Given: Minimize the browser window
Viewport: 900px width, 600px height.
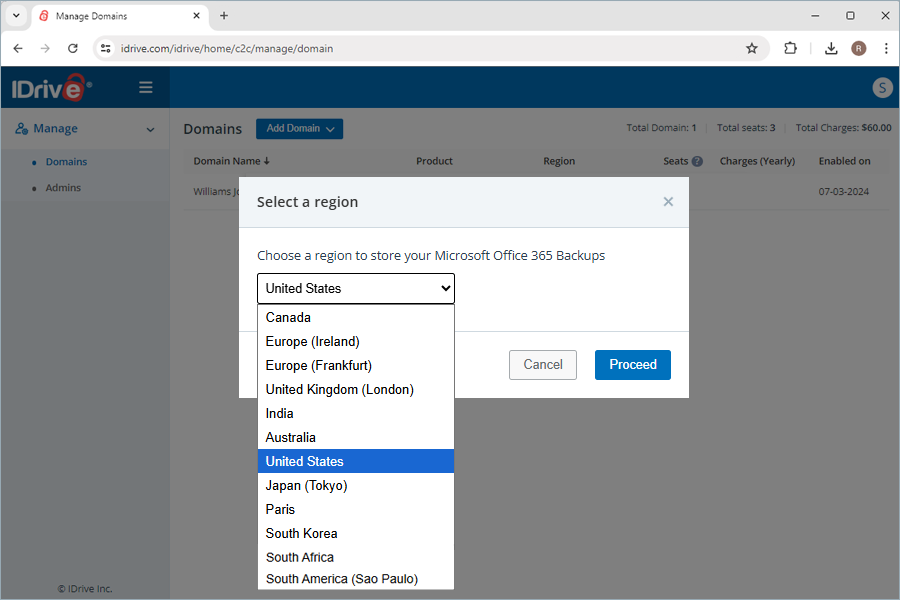Looking at the screenshot, I should pyautogui.click(x=815, y=16).
